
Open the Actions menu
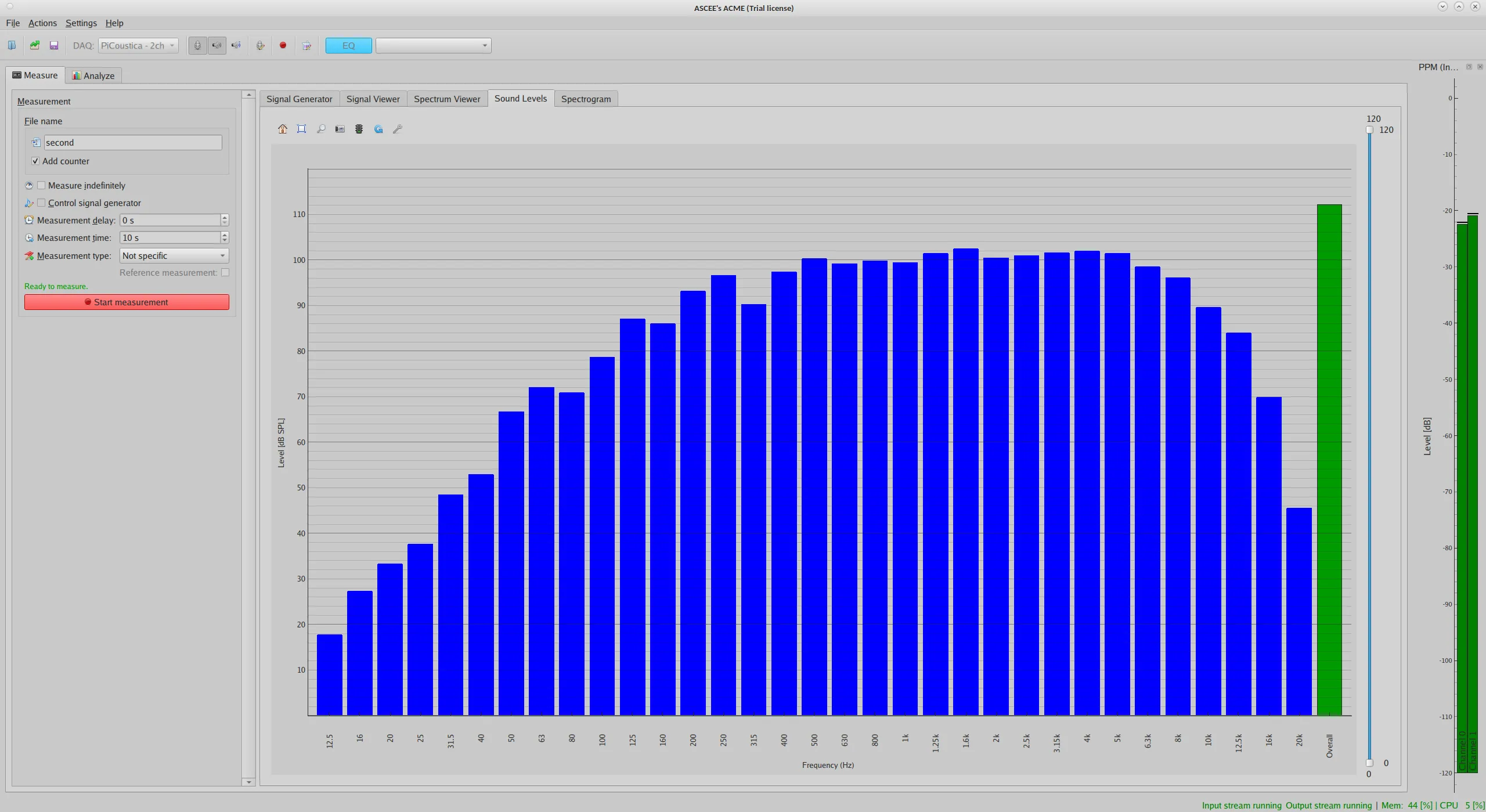[42, 23]
